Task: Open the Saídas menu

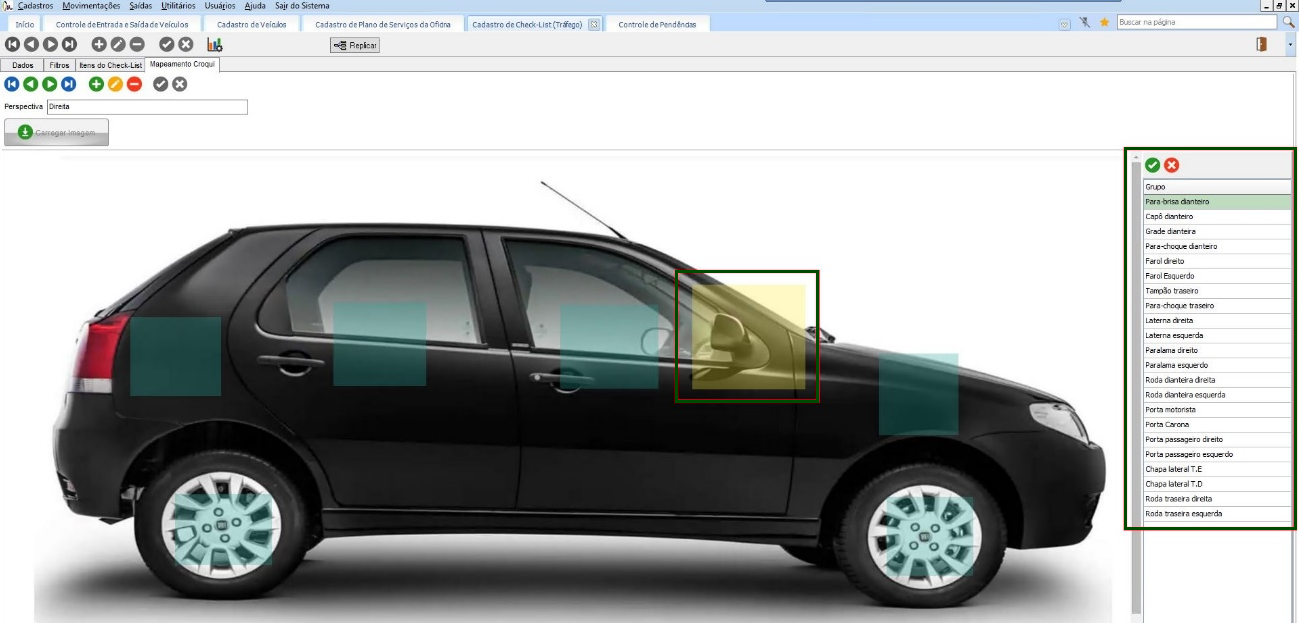Action: [x=141, y=6]
